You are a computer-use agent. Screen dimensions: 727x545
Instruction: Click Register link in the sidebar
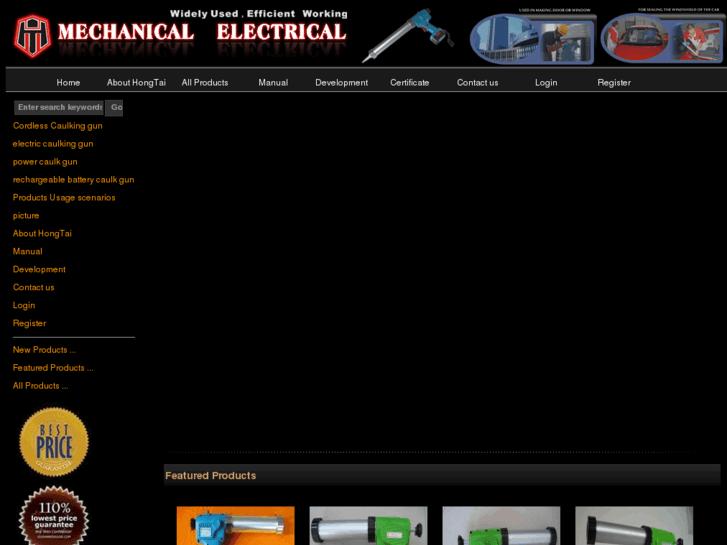(29, 323)
